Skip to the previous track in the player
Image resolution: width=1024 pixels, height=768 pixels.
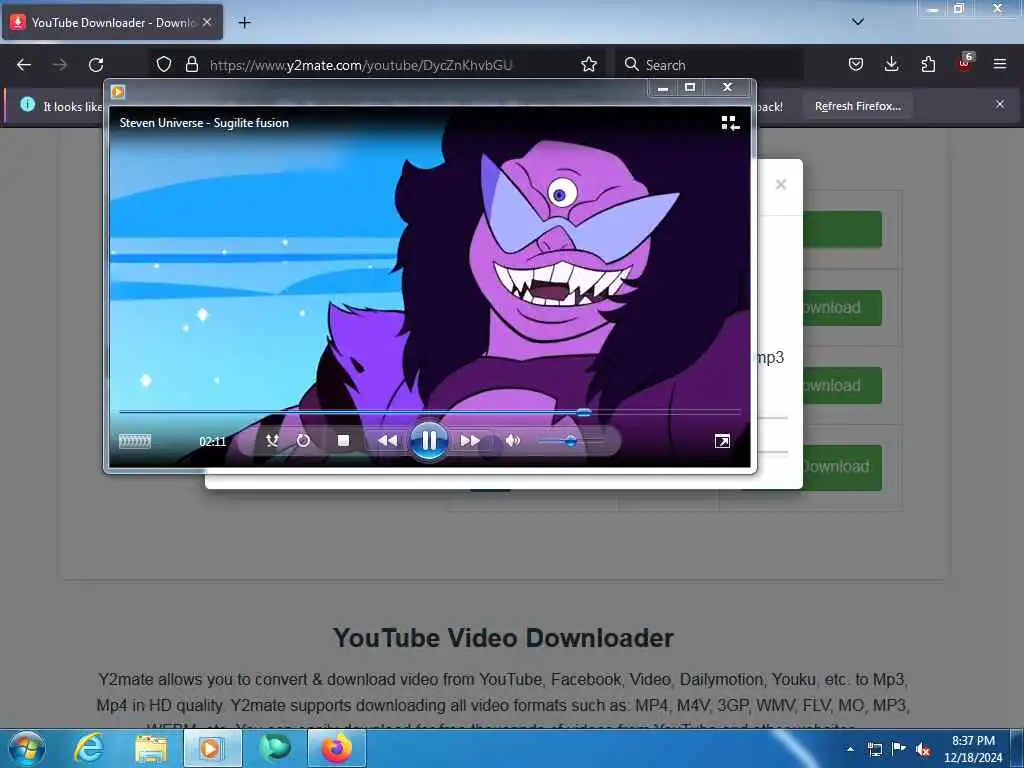[x=387, y=441]
